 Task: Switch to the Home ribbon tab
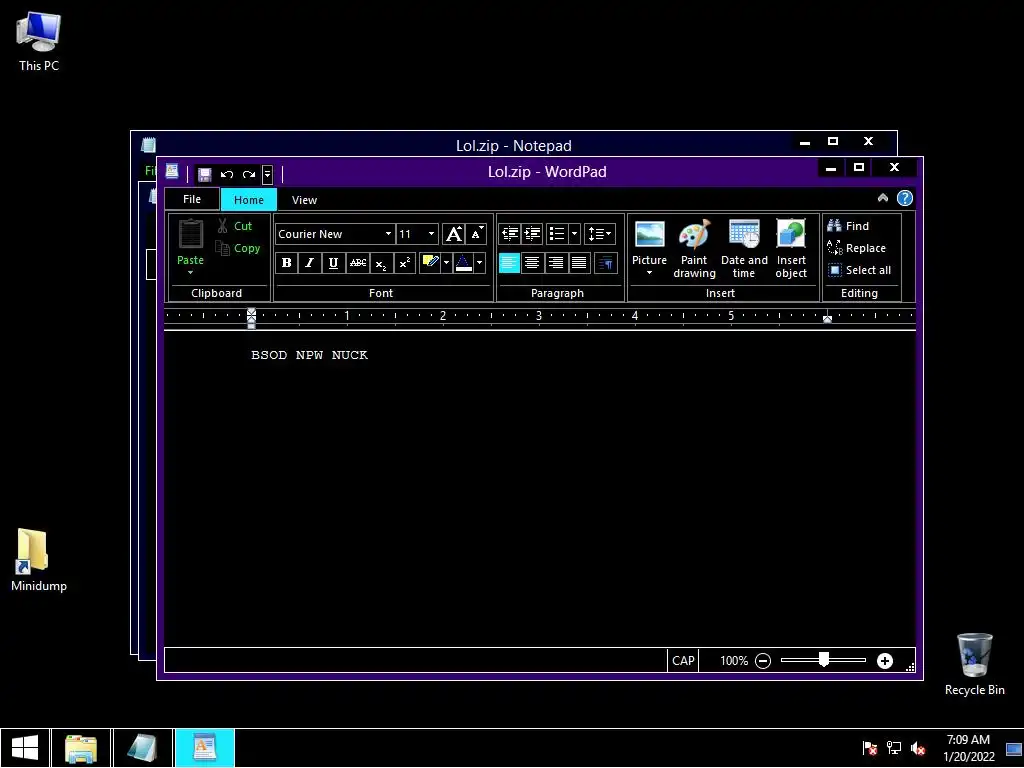249,200
